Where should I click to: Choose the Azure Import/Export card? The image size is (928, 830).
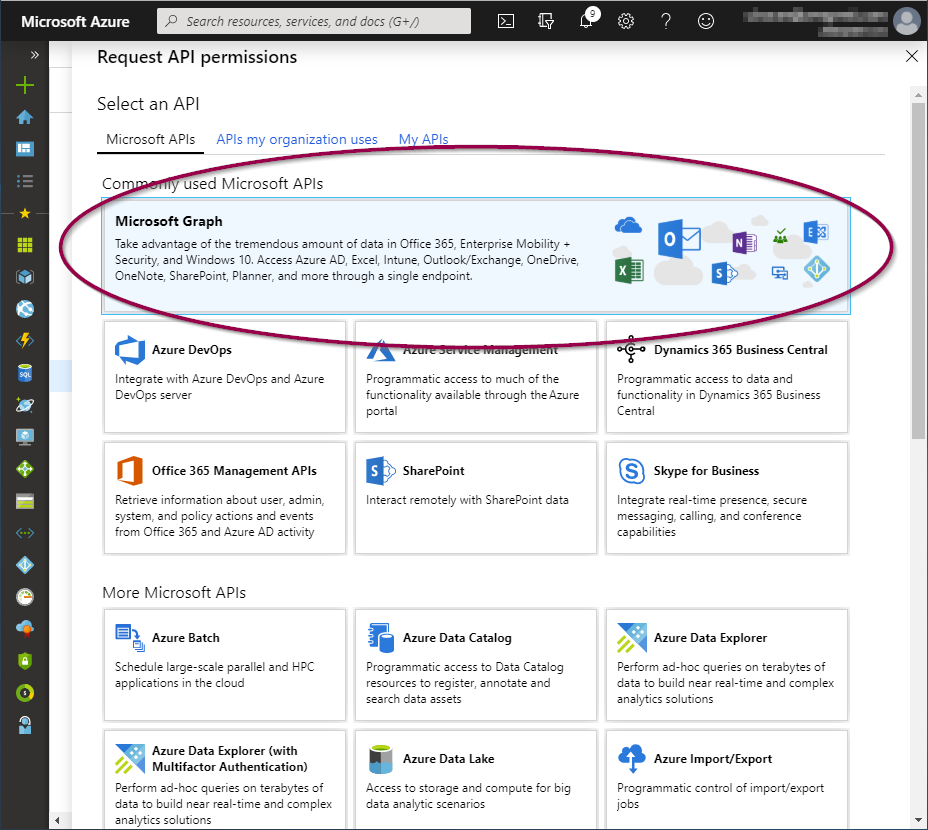(727, 780)
